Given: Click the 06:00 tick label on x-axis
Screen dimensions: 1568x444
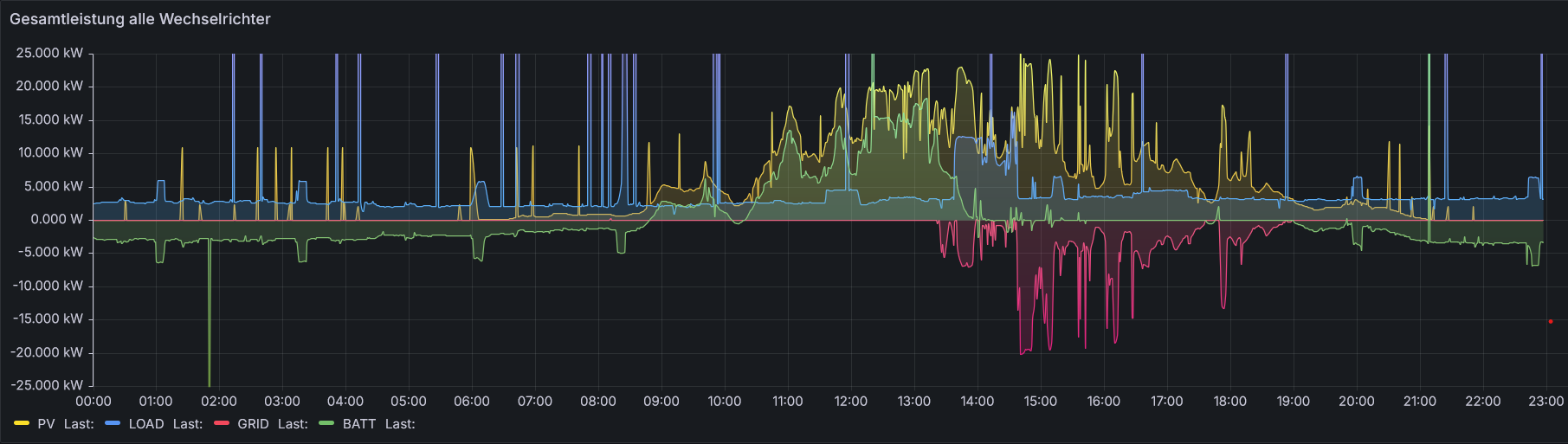Looking at the screenshot, I should tap(472, 402).
